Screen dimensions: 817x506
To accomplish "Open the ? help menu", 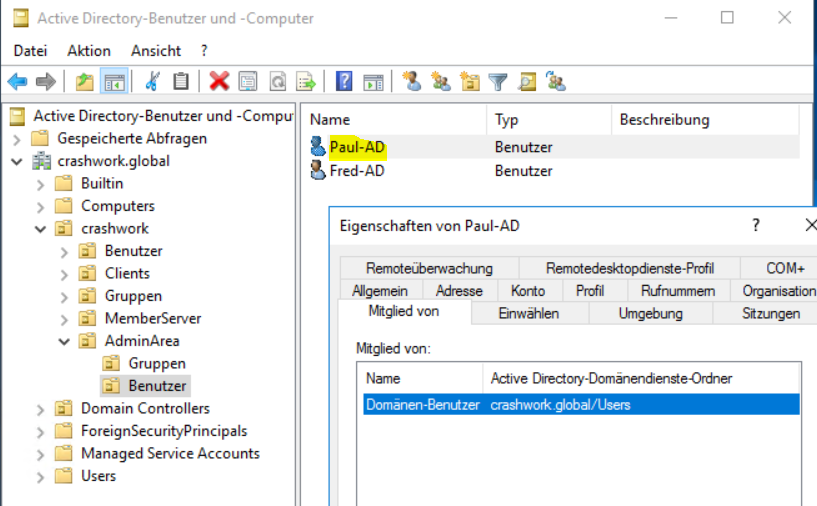I will pyautogui.click(x=204, y=51).
